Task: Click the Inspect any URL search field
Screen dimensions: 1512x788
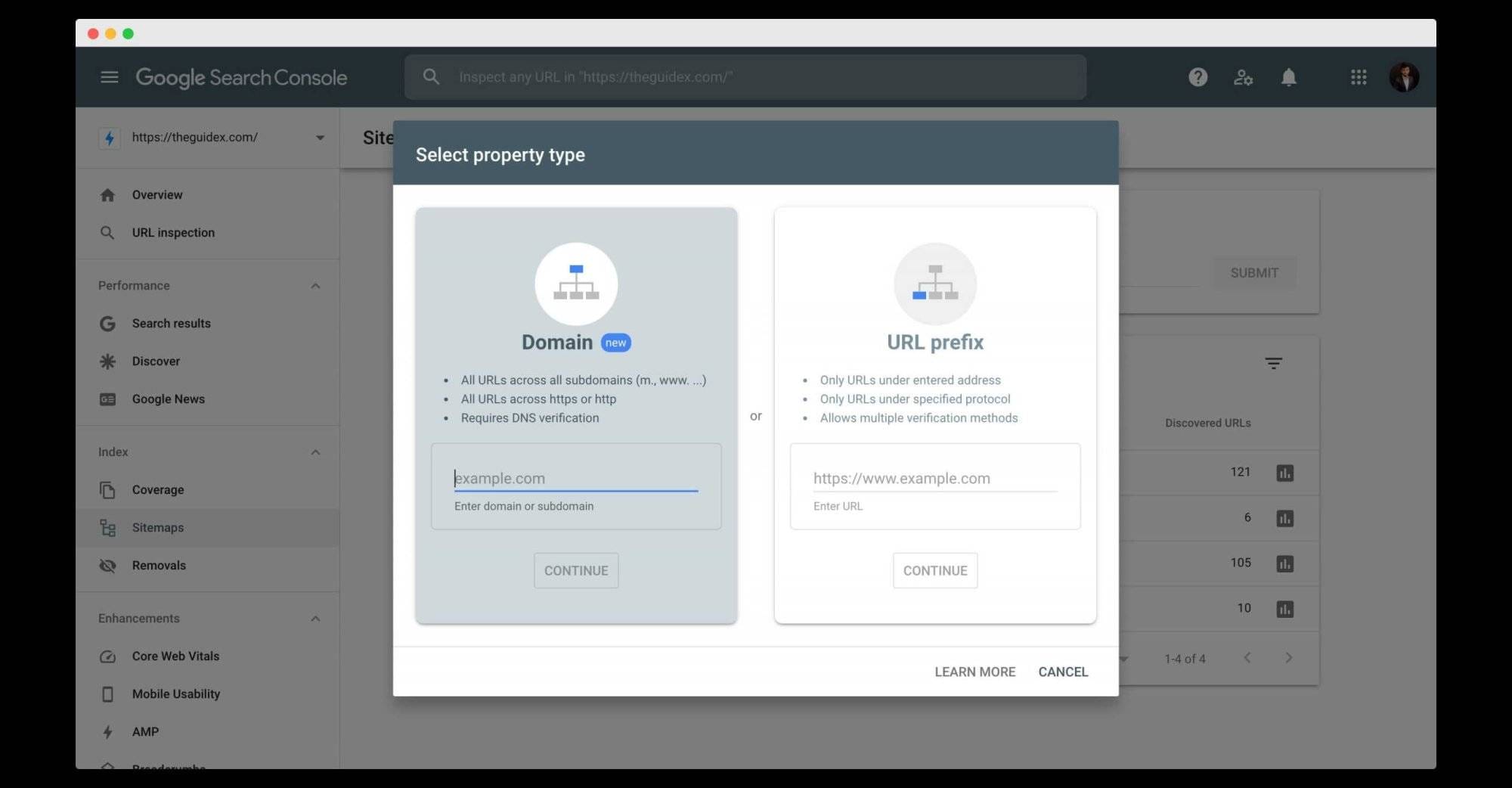Action: coord(745,77)
